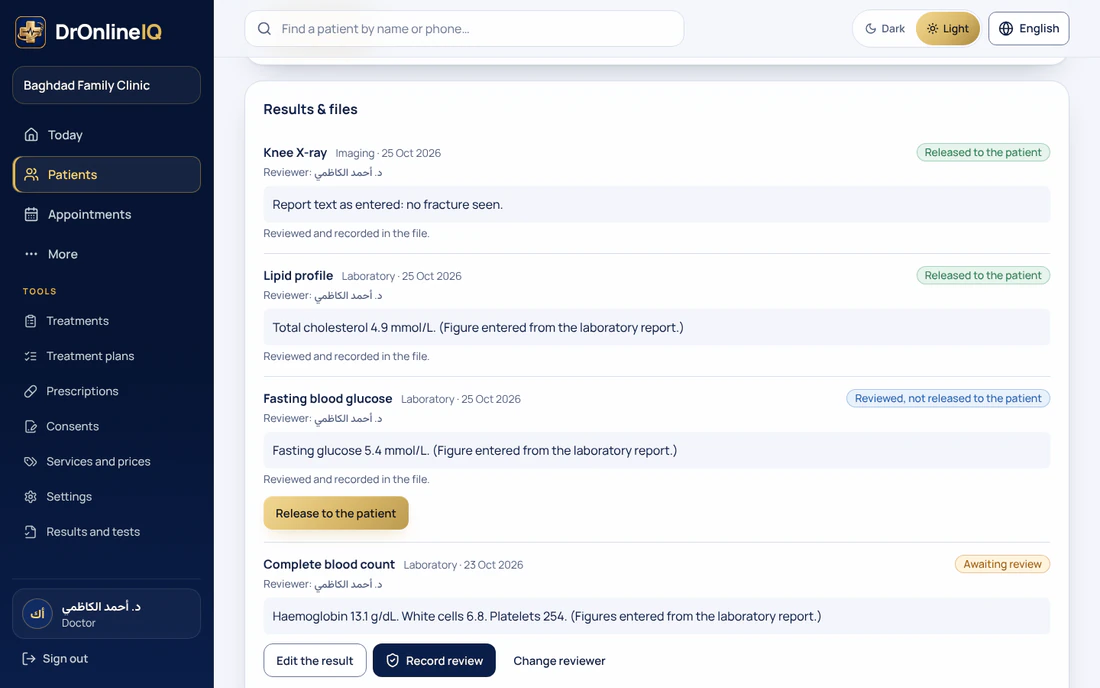Select the Knee X-ray title
This screenshot has height=688, width=1100.
pyautogui.click(x=295, y=153)
